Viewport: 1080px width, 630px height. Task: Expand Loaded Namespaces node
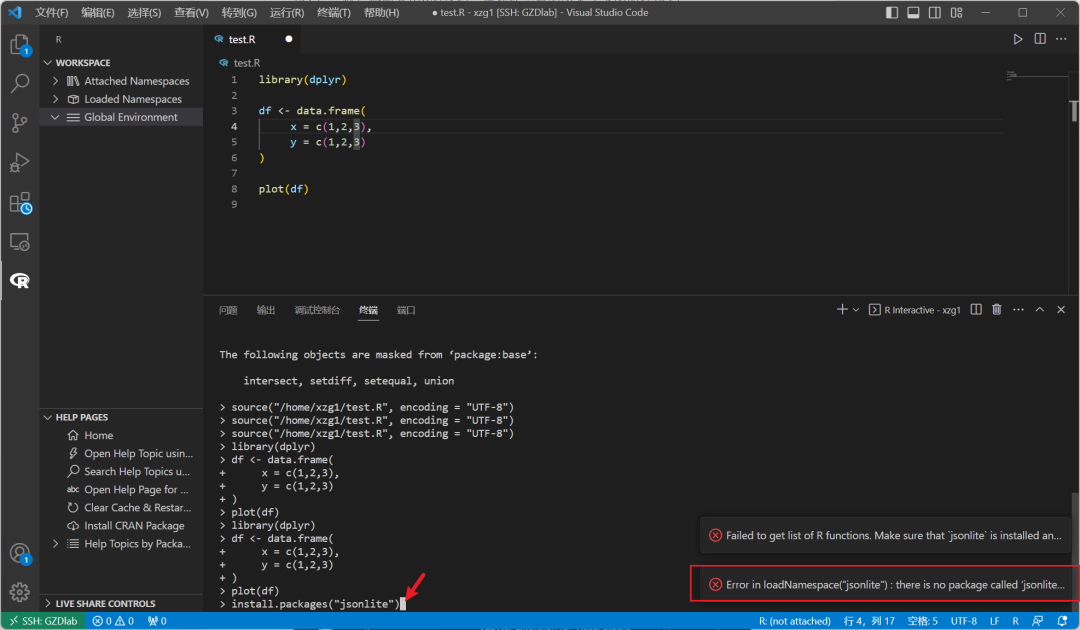pyautogui.click(x=55, y=99)
